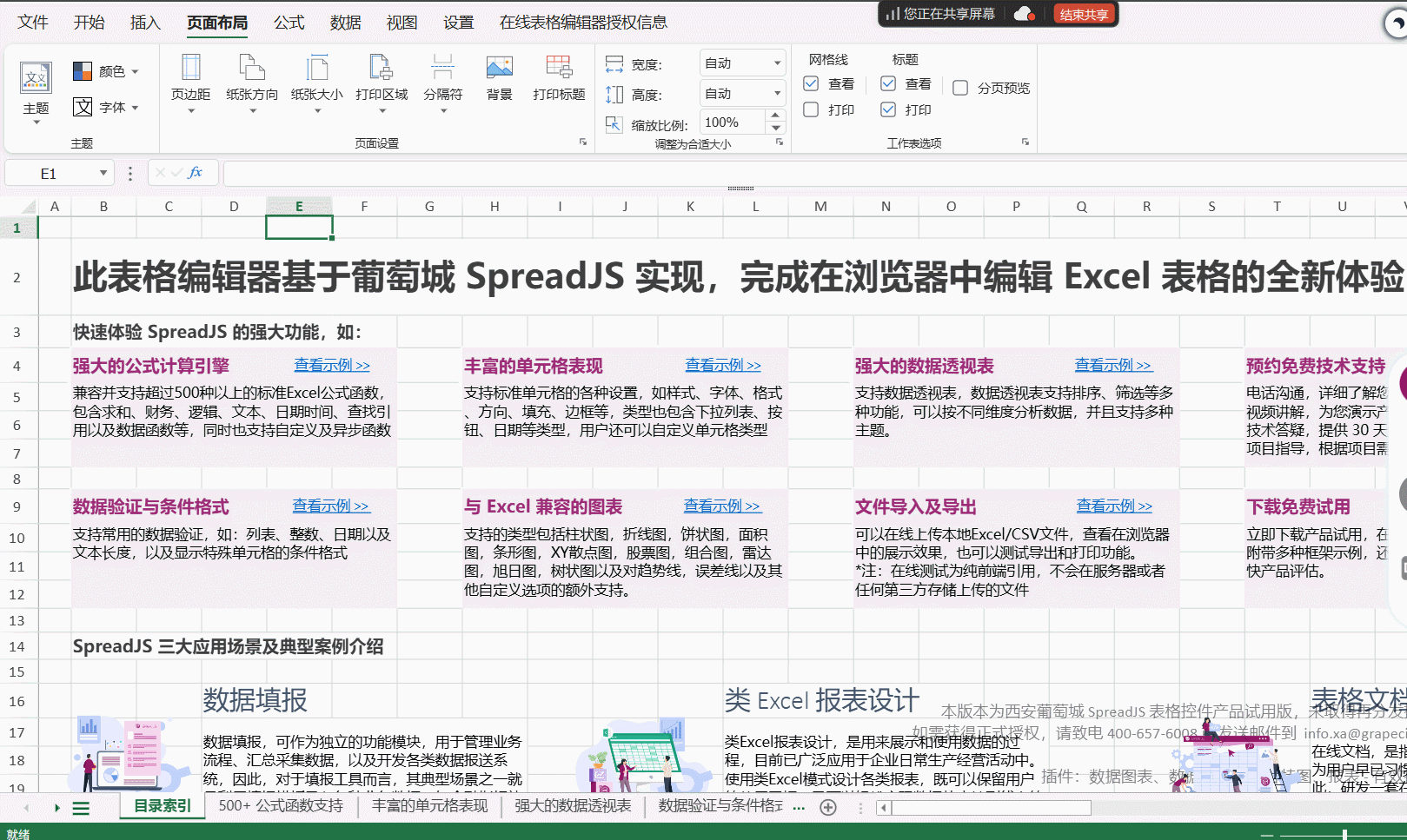Add a new sheet with the plus icon
This screenshot has height=840, width=1407.
828,808
